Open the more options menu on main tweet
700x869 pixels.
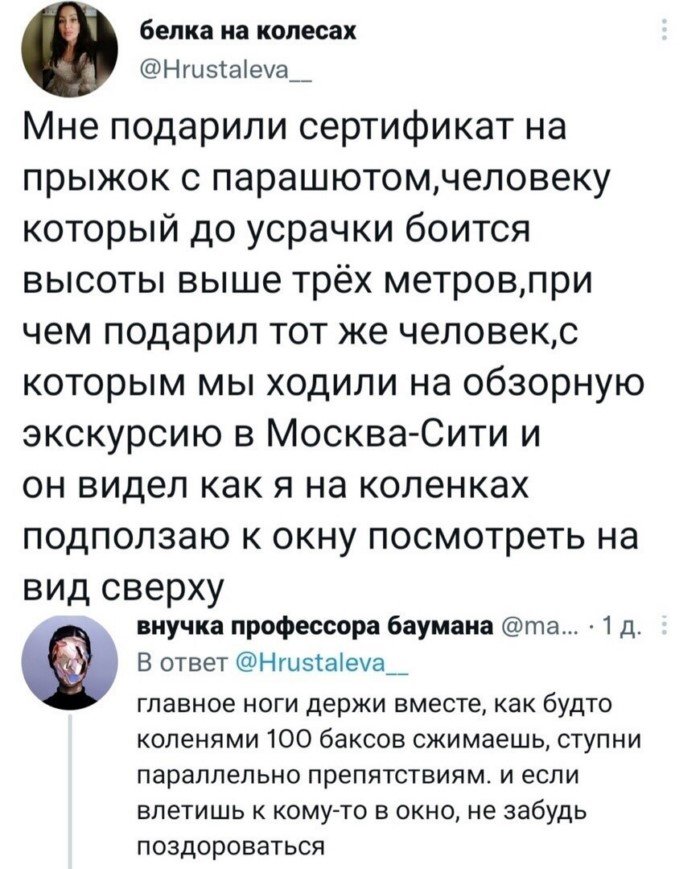click(663, 30)
